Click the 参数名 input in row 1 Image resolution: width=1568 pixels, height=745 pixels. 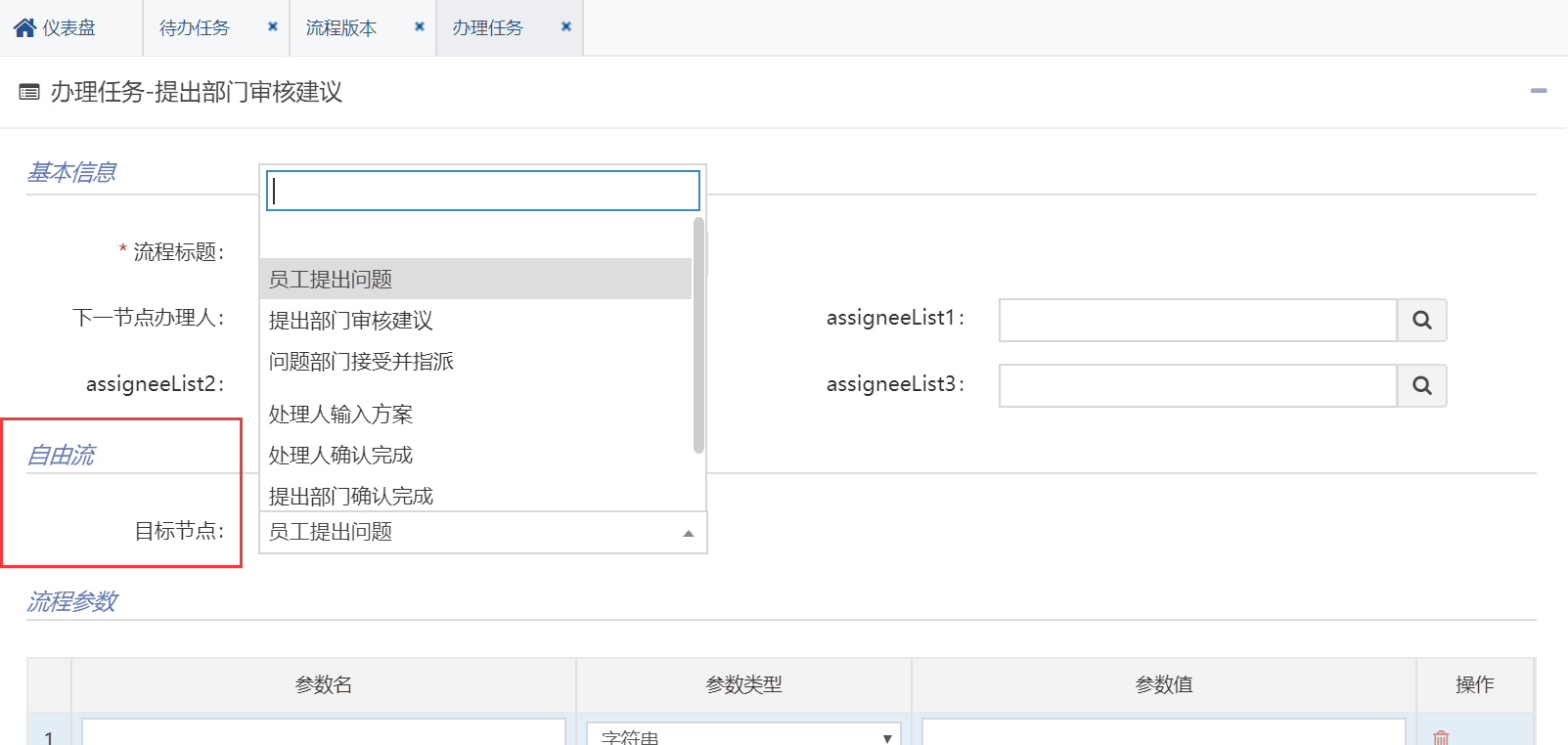324,732
